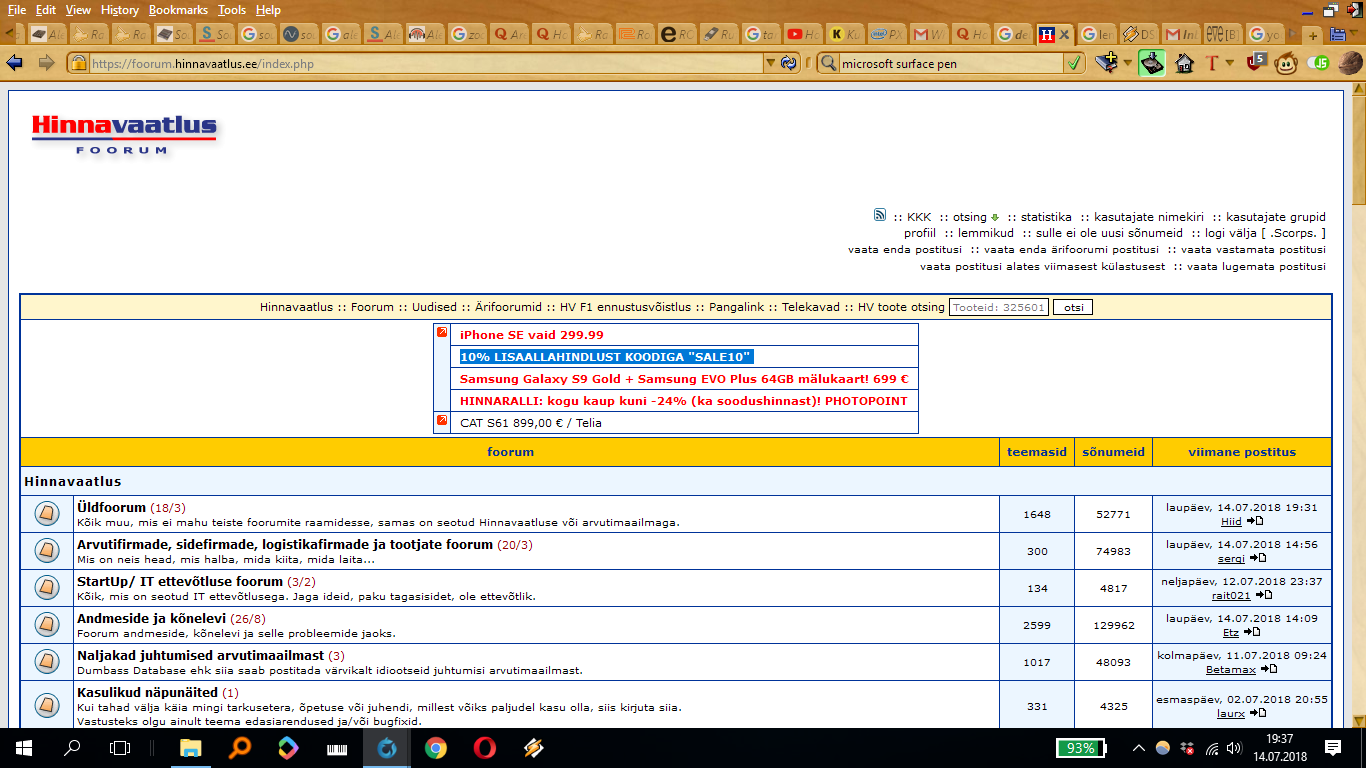Open the History menu
Image resolution: width=1366 pixels, height=768 pixels.
tap(120, 10)
